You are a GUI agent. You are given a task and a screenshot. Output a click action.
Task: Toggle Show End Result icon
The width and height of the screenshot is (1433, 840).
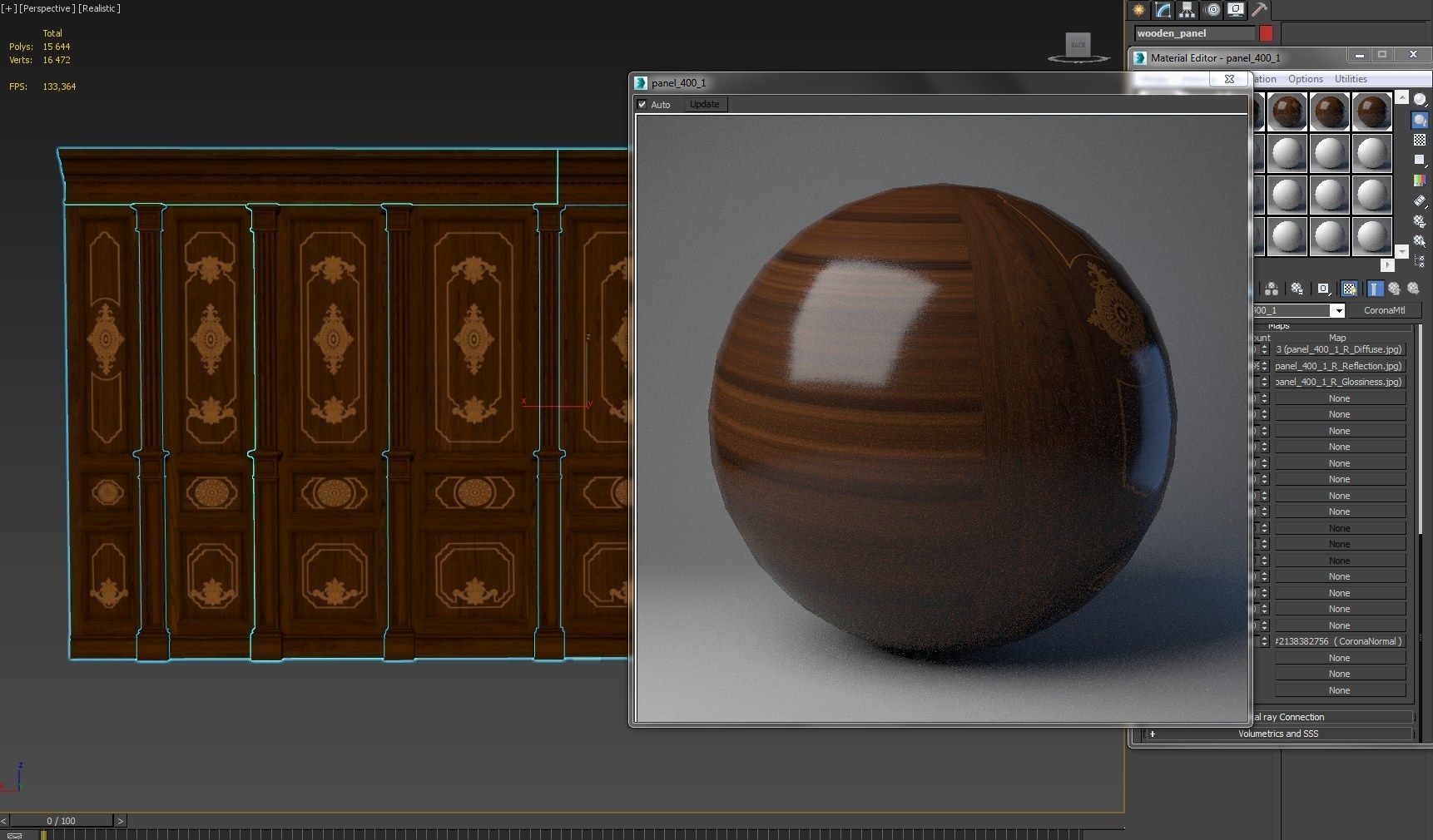[x=1375, y=289]
